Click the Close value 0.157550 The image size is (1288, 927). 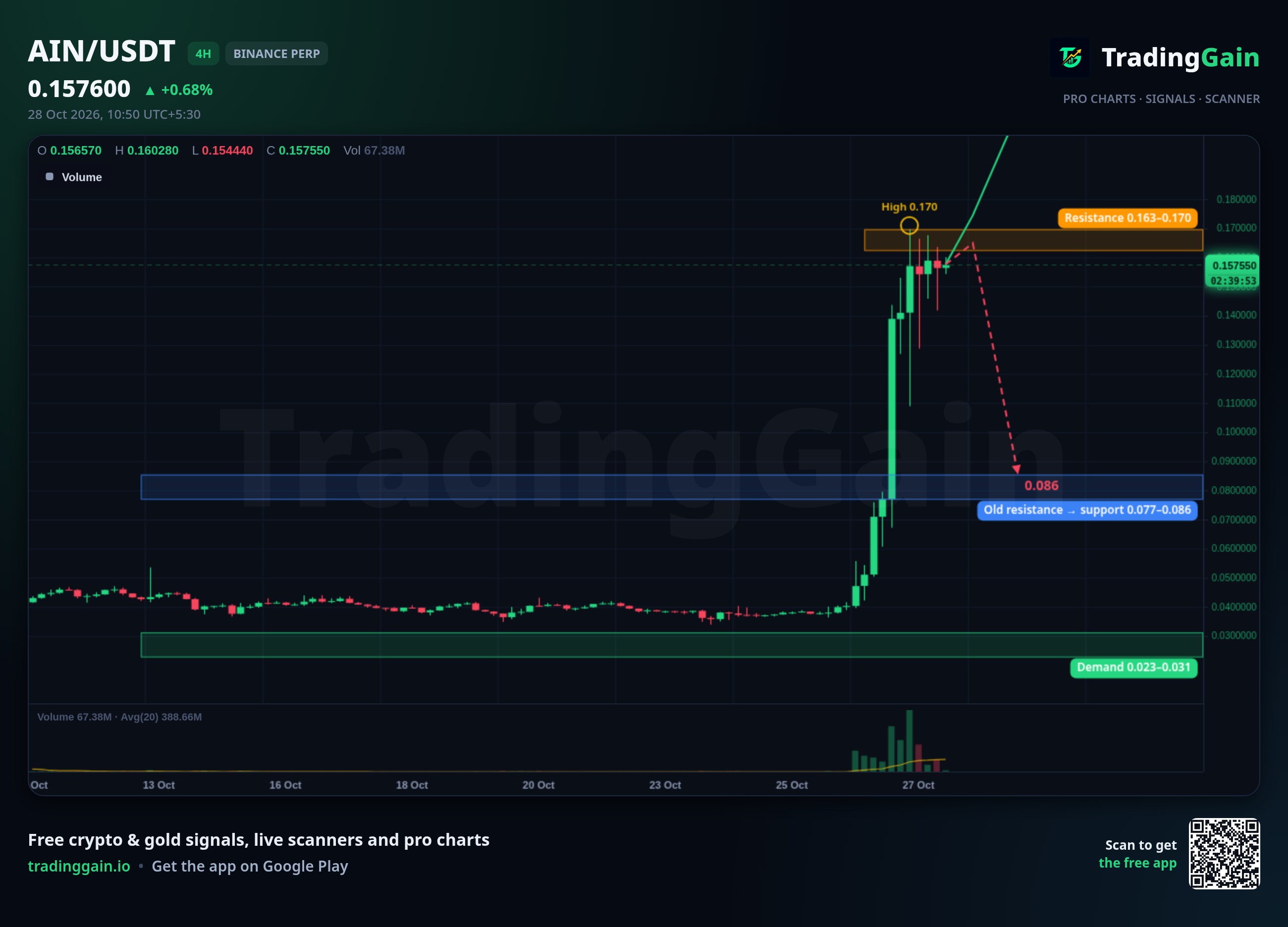(x=304, y=151)
